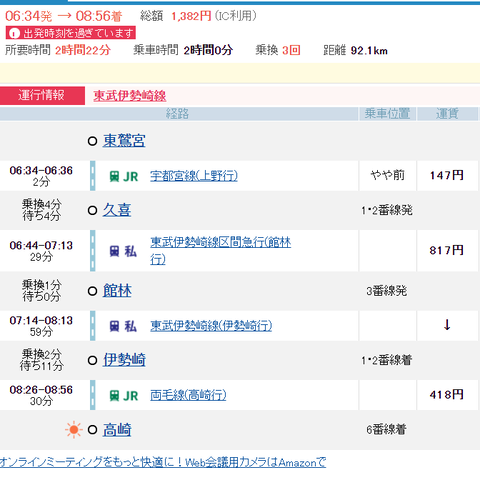Click the distance value 92.1km
This screenshot has height=485, width=480.
coord(369,51)
